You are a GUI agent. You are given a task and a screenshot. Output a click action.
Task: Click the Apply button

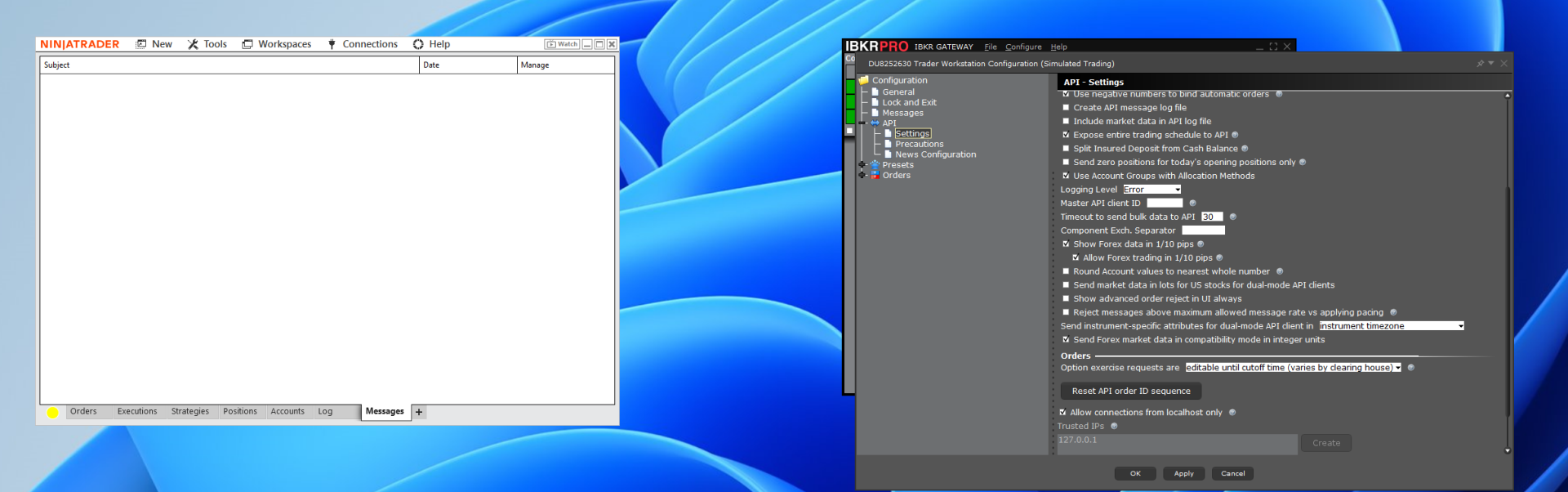coord(1183,474)
